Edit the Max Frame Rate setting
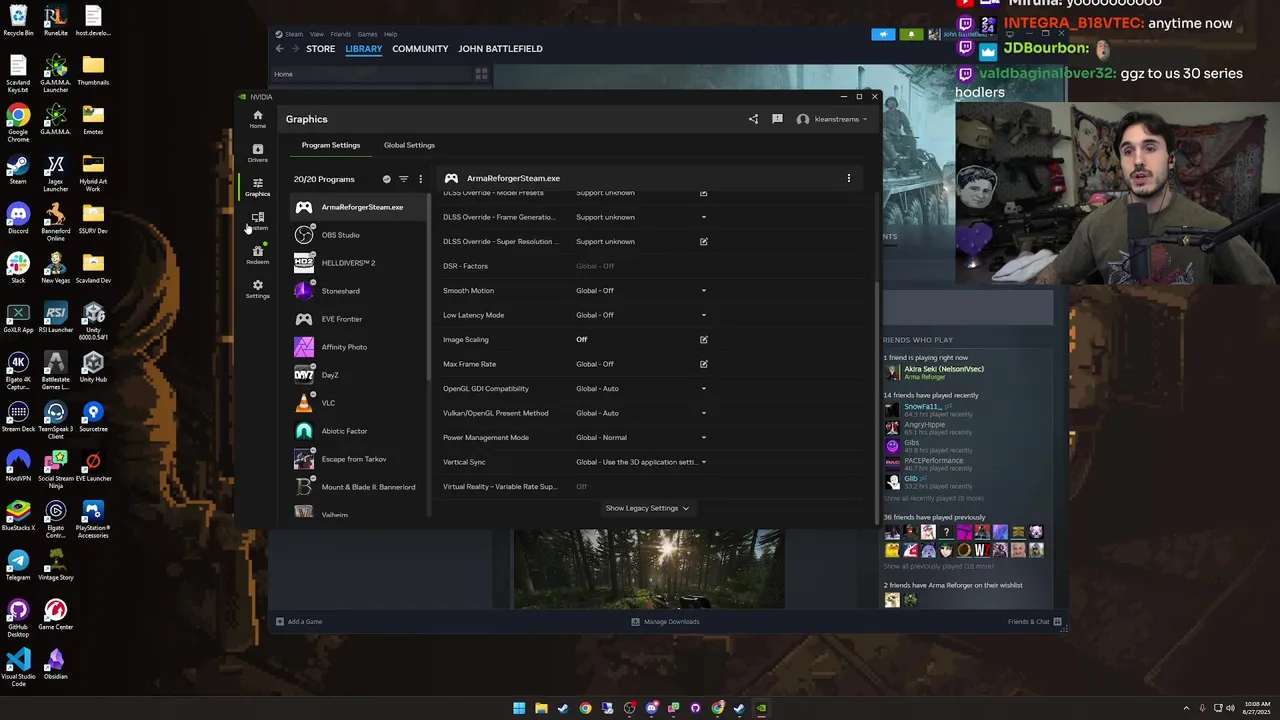 pos(703,364)
